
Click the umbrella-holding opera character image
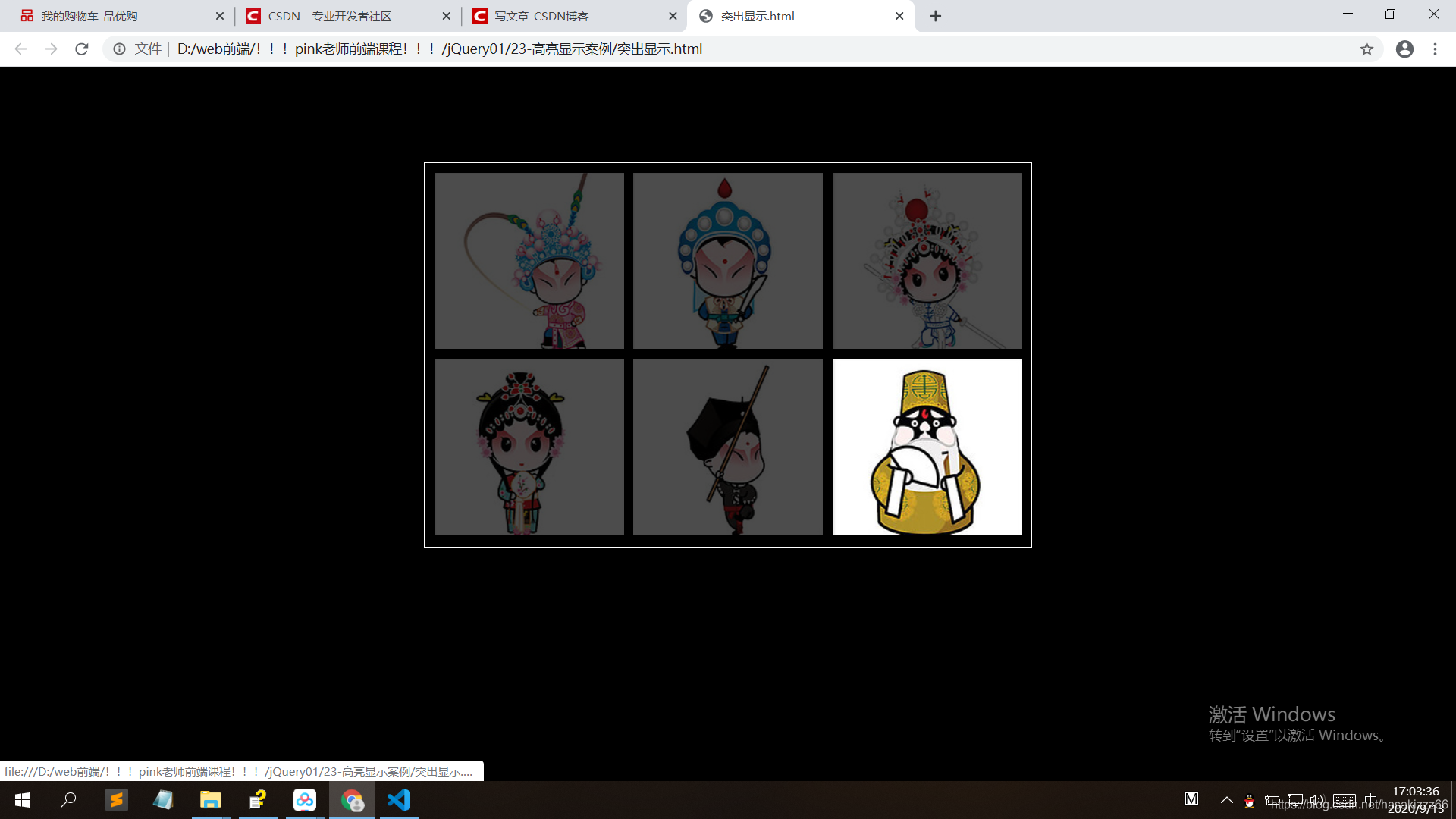[x=727, y=447]
